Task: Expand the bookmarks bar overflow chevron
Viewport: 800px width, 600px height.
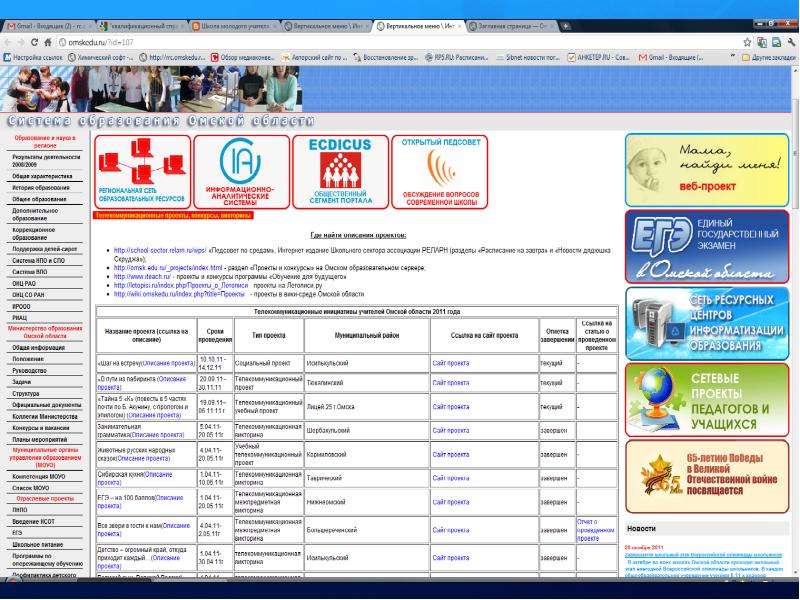Action: click(x=733, y=57)
